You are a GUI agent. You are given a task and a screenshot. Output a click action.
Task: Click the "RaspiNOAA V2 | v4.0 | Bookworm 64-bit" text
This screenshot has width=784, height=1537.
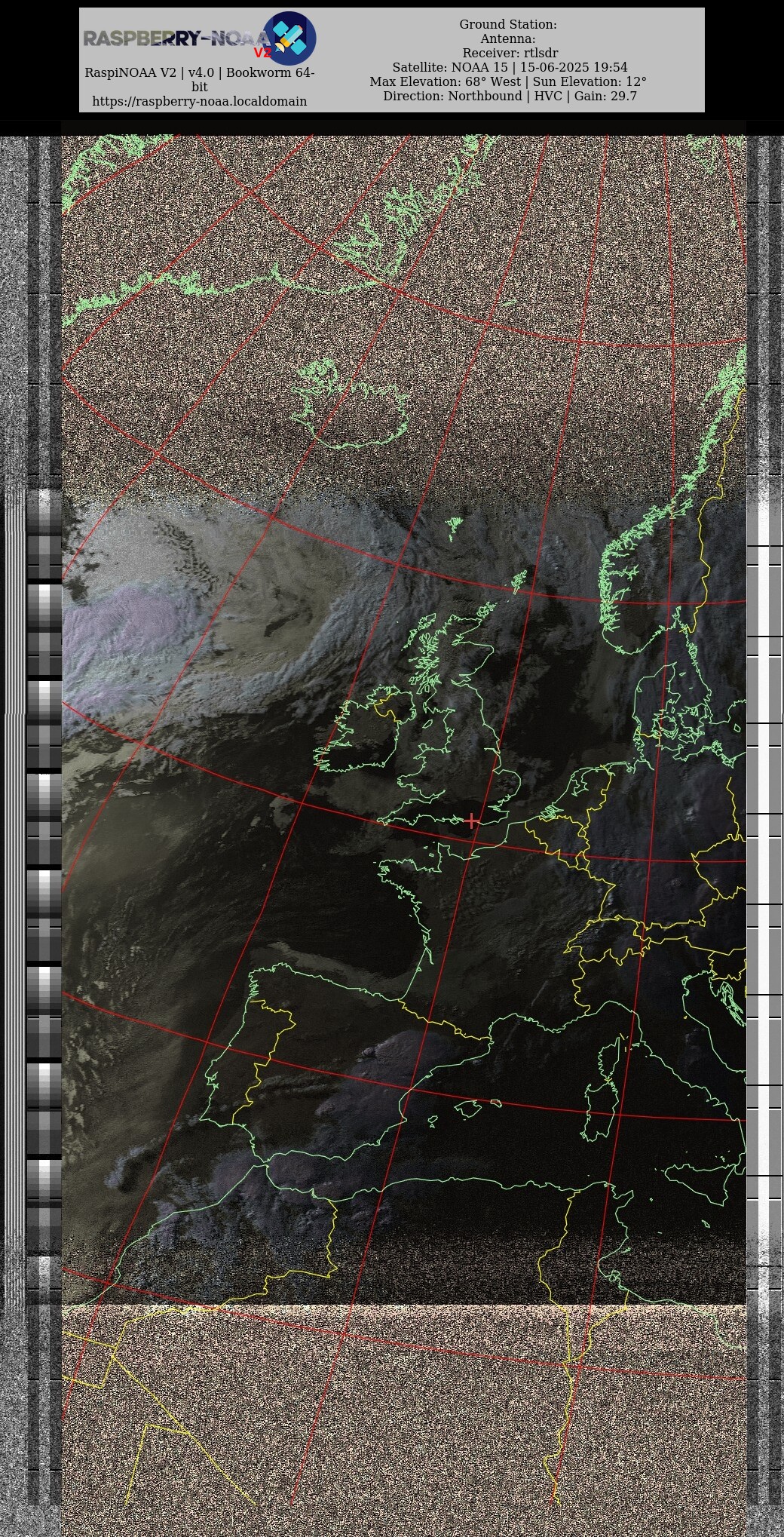click(199, 80)
